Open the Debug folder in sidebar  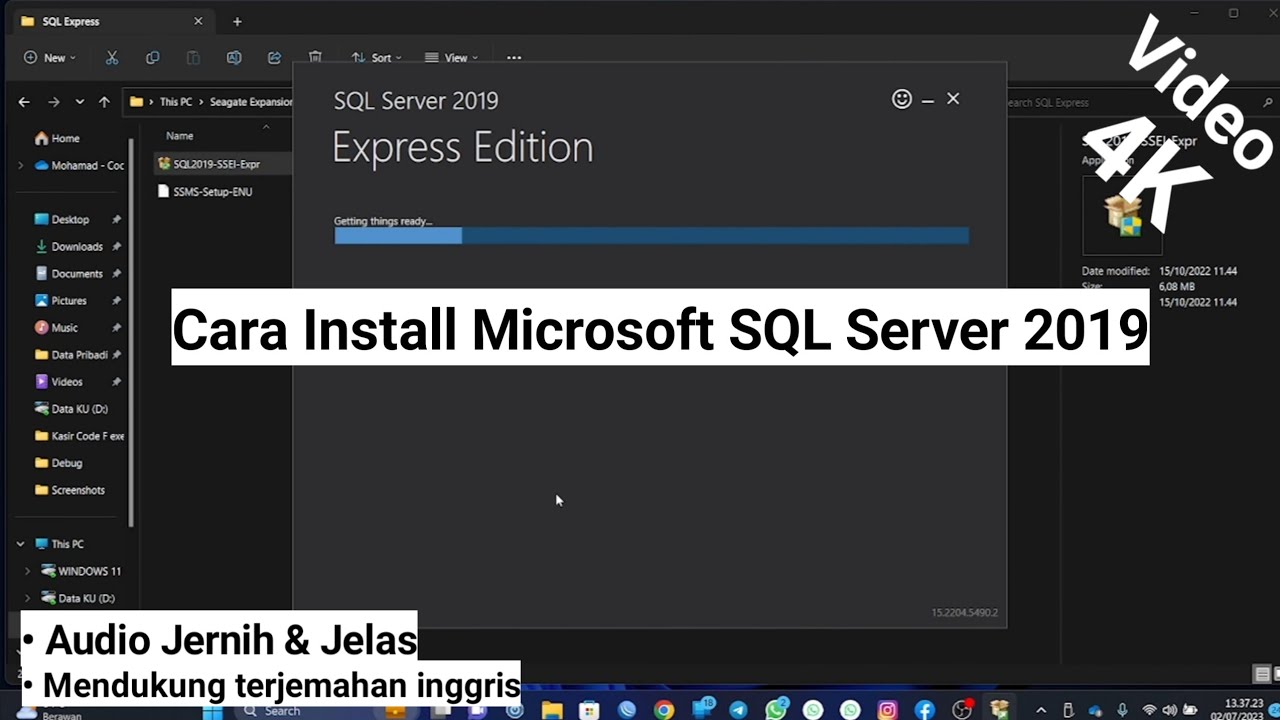pyautogui.click(x=59, y=463)
